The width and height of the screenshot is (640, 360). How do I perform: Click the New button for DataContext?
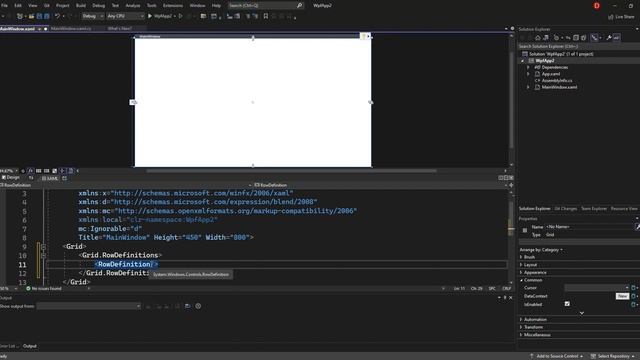pyautogui.click(x=622, y=296)
